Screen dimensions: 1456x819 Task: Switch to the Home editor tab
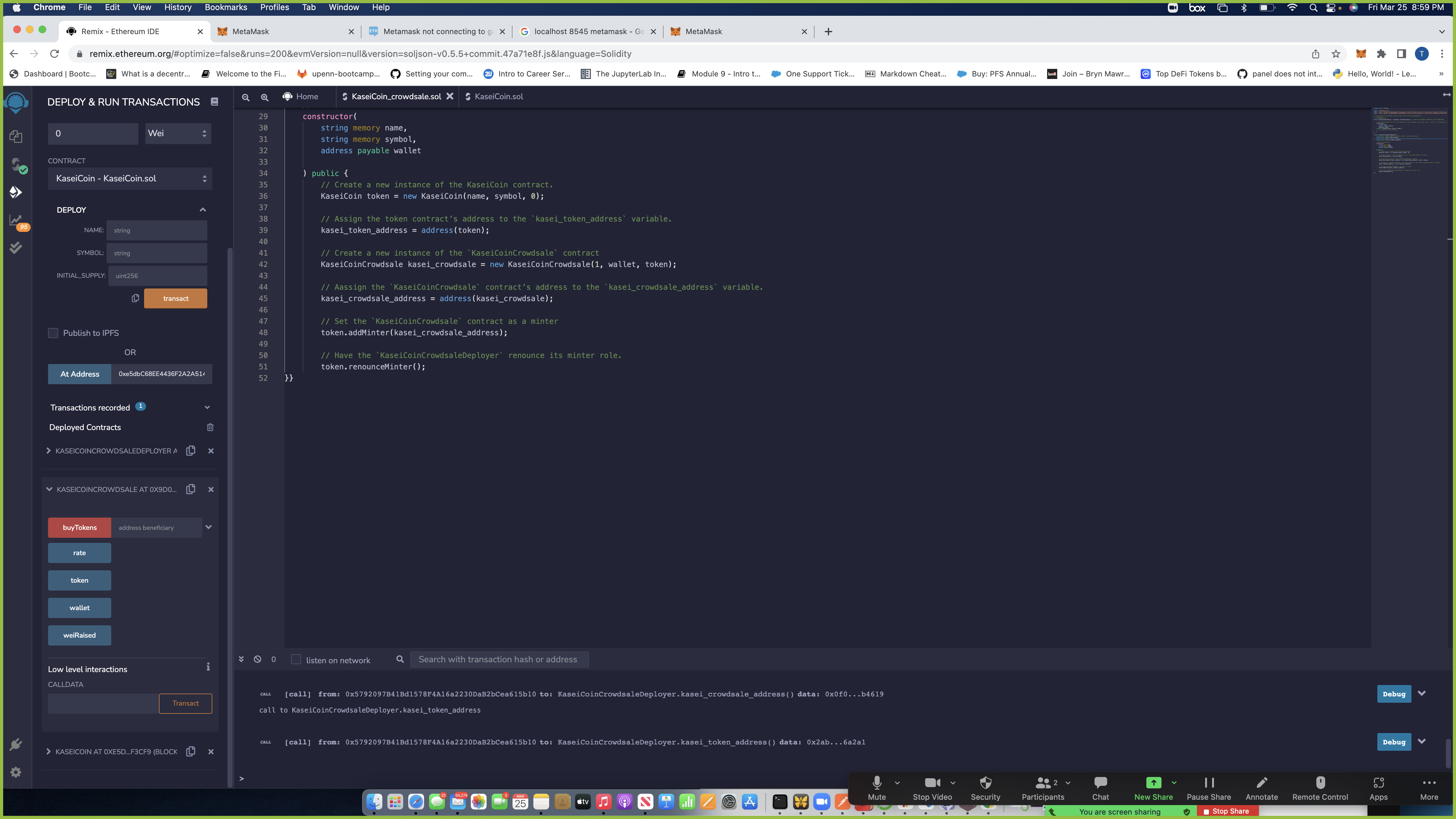point(301,97)
